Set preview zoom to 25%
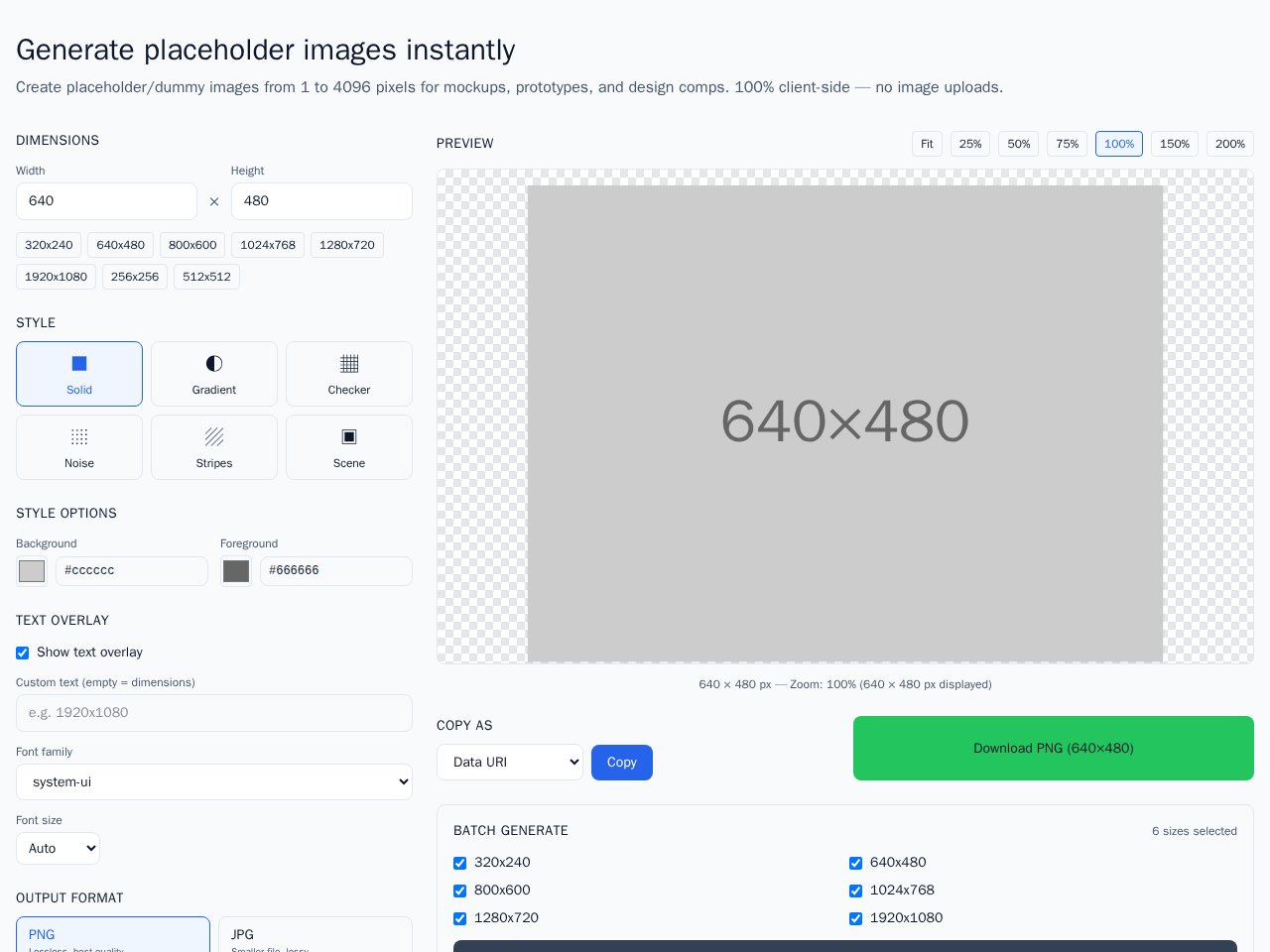 (x=970, y=144)
